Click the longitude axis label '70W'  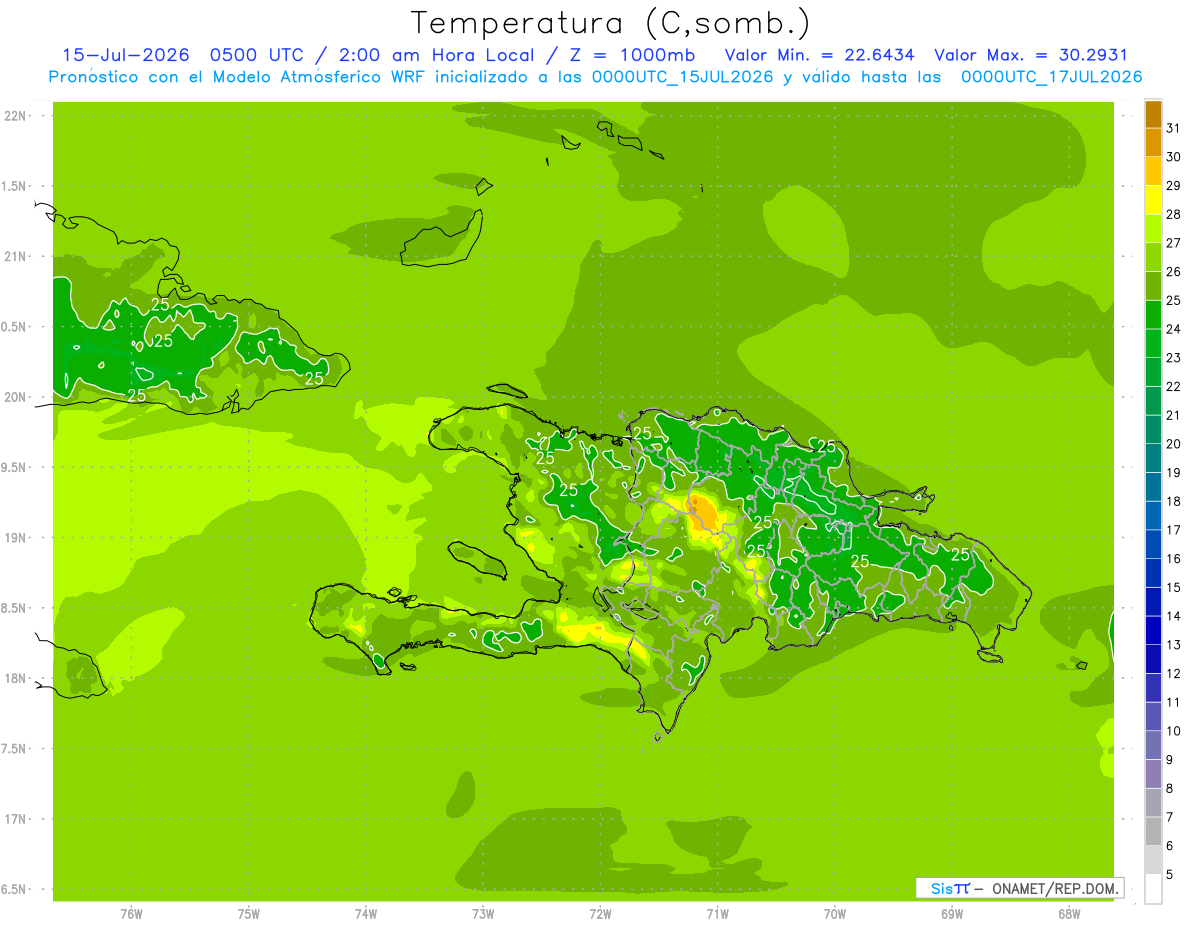click(835, 914)
